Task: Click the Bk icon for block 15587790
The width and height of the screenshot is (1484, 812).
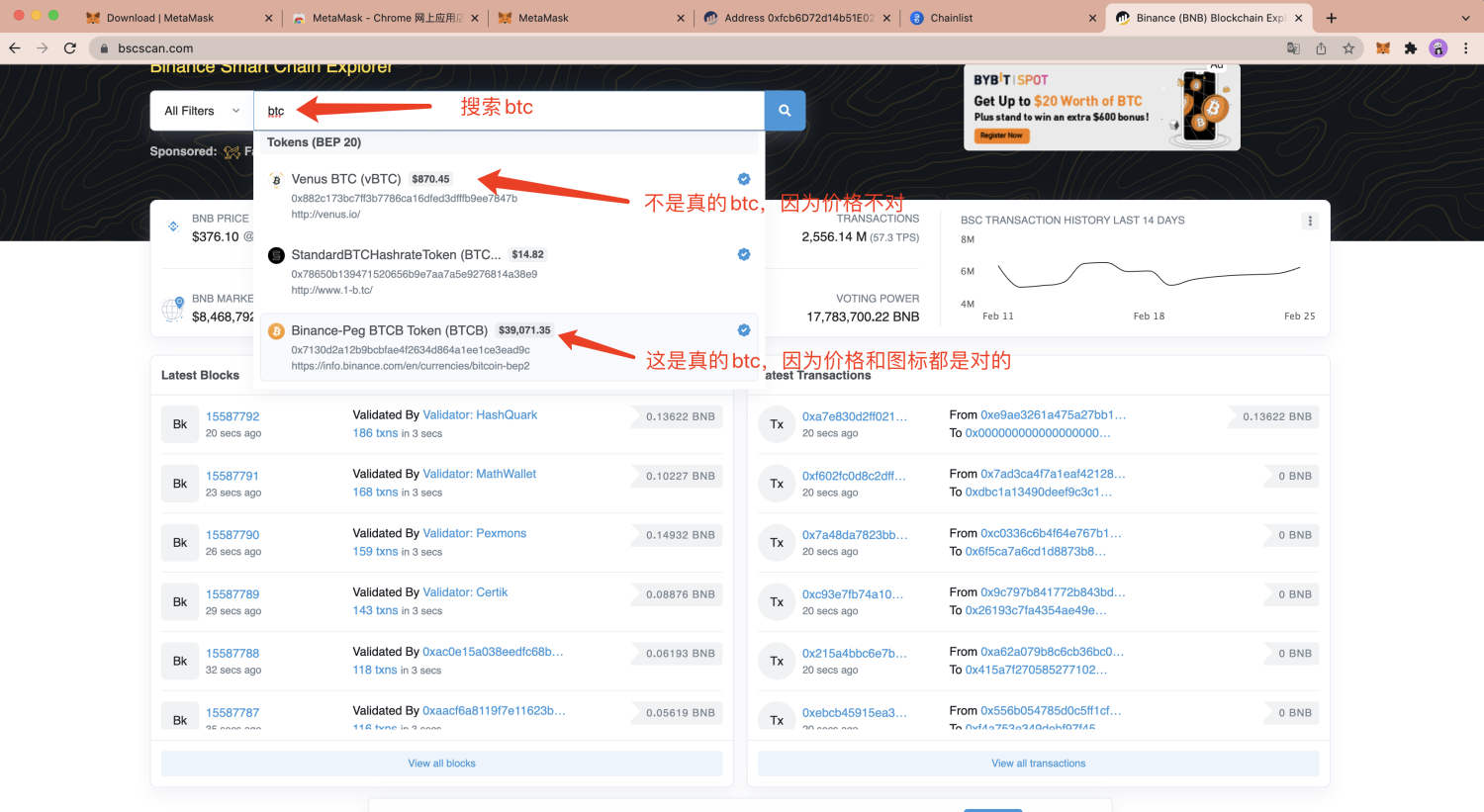Action: pos(180,543)
